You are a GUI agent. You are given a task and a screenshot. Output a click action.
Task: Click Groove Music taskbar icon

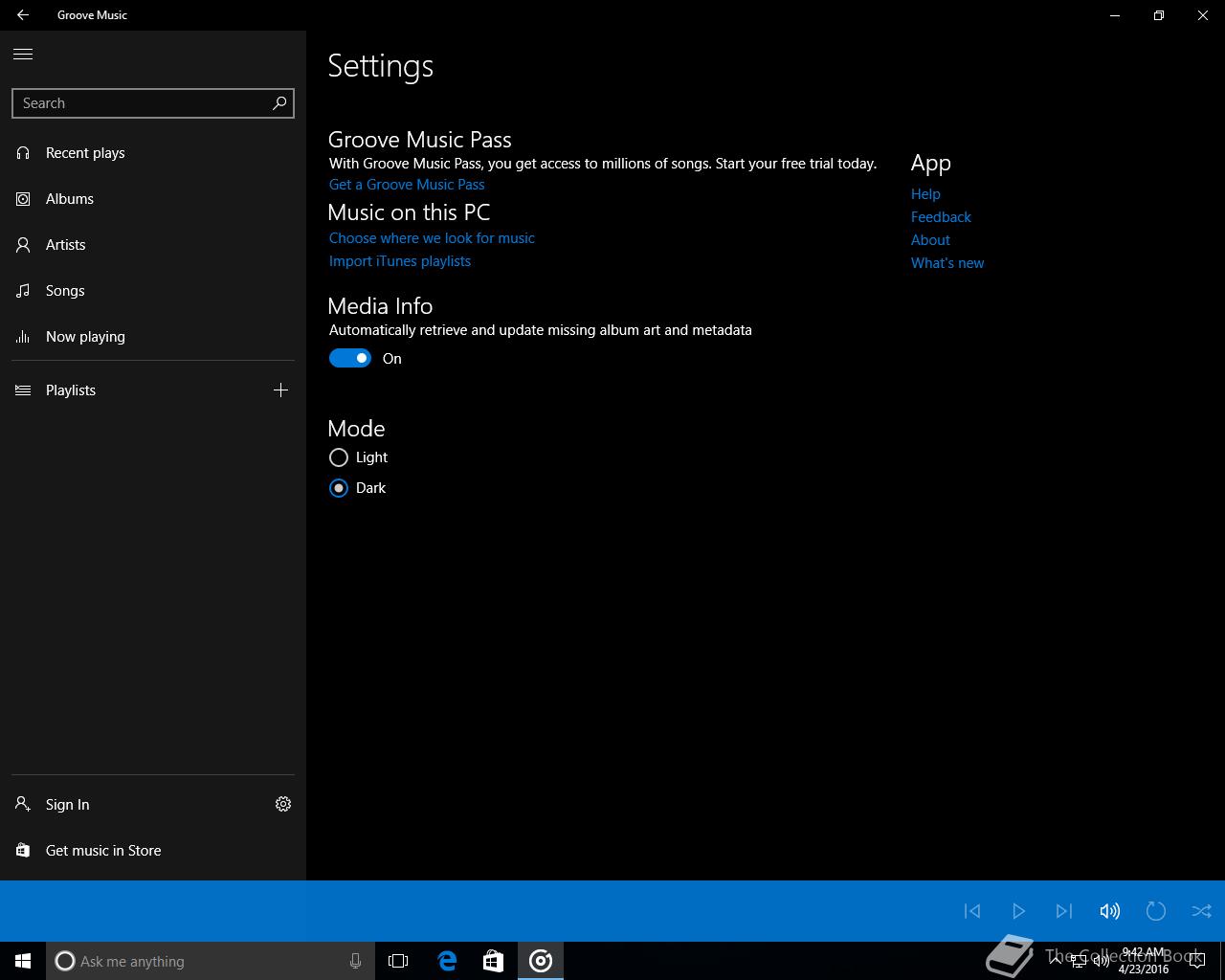pos(541,961)
